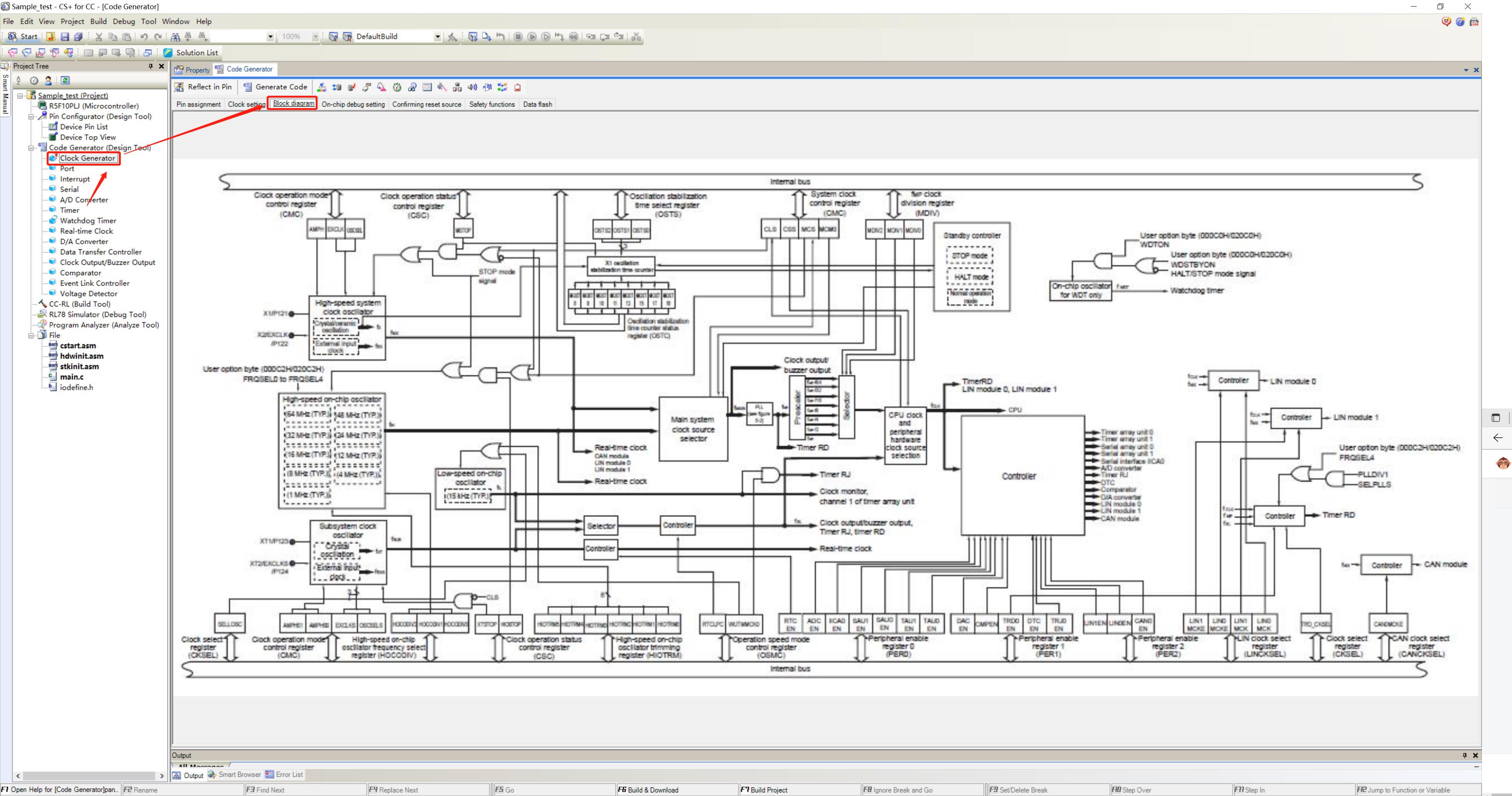The height and width of the screenshot is (796, 1512).
Task: Click the A/D Converter icon in code generator toolbar
Action: 382,87
